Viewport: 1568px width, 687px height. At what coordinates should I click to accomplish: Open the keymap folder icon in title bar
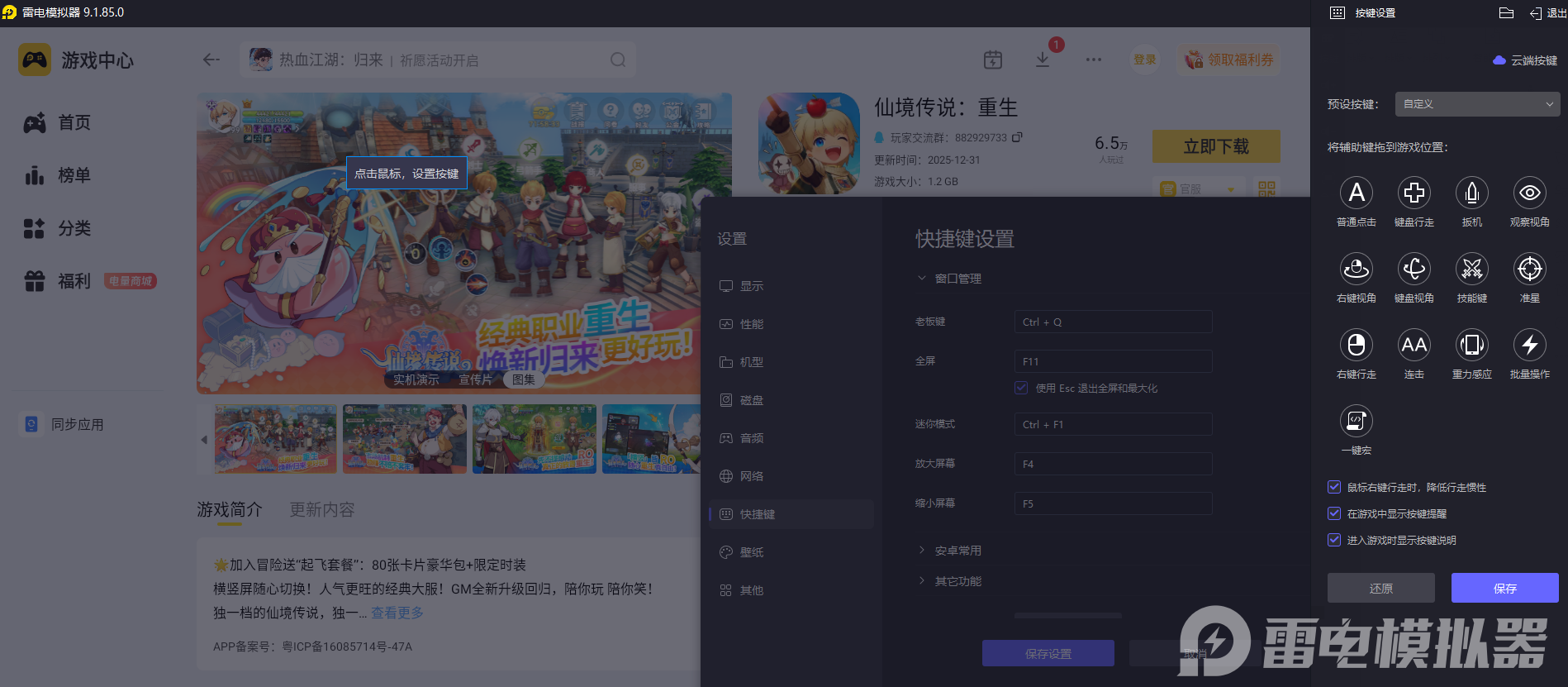[x=1506, y=12]
